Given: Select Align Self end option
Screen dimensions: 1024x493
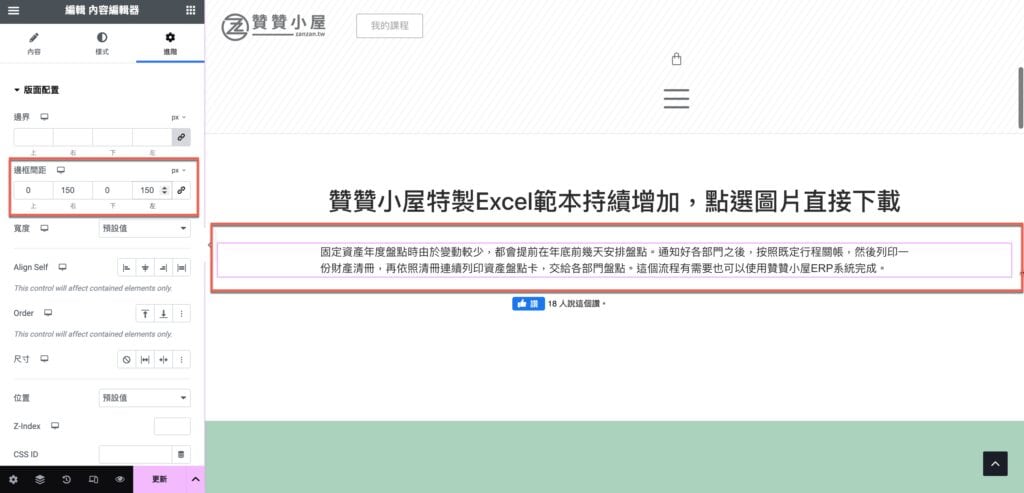Looking at the screenshot, I should tap(163, 268).
